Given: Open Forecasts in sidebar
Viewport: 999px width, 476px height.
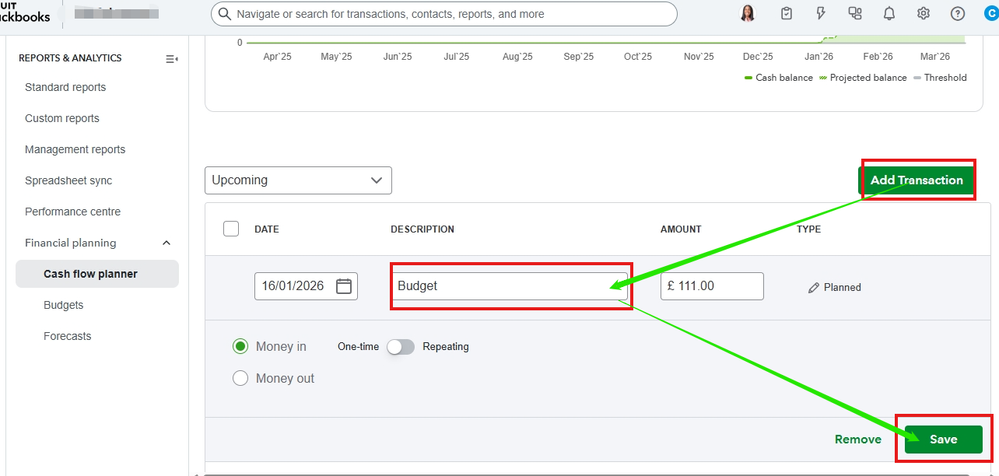Looking at the screenshot, I should (67, 336).
